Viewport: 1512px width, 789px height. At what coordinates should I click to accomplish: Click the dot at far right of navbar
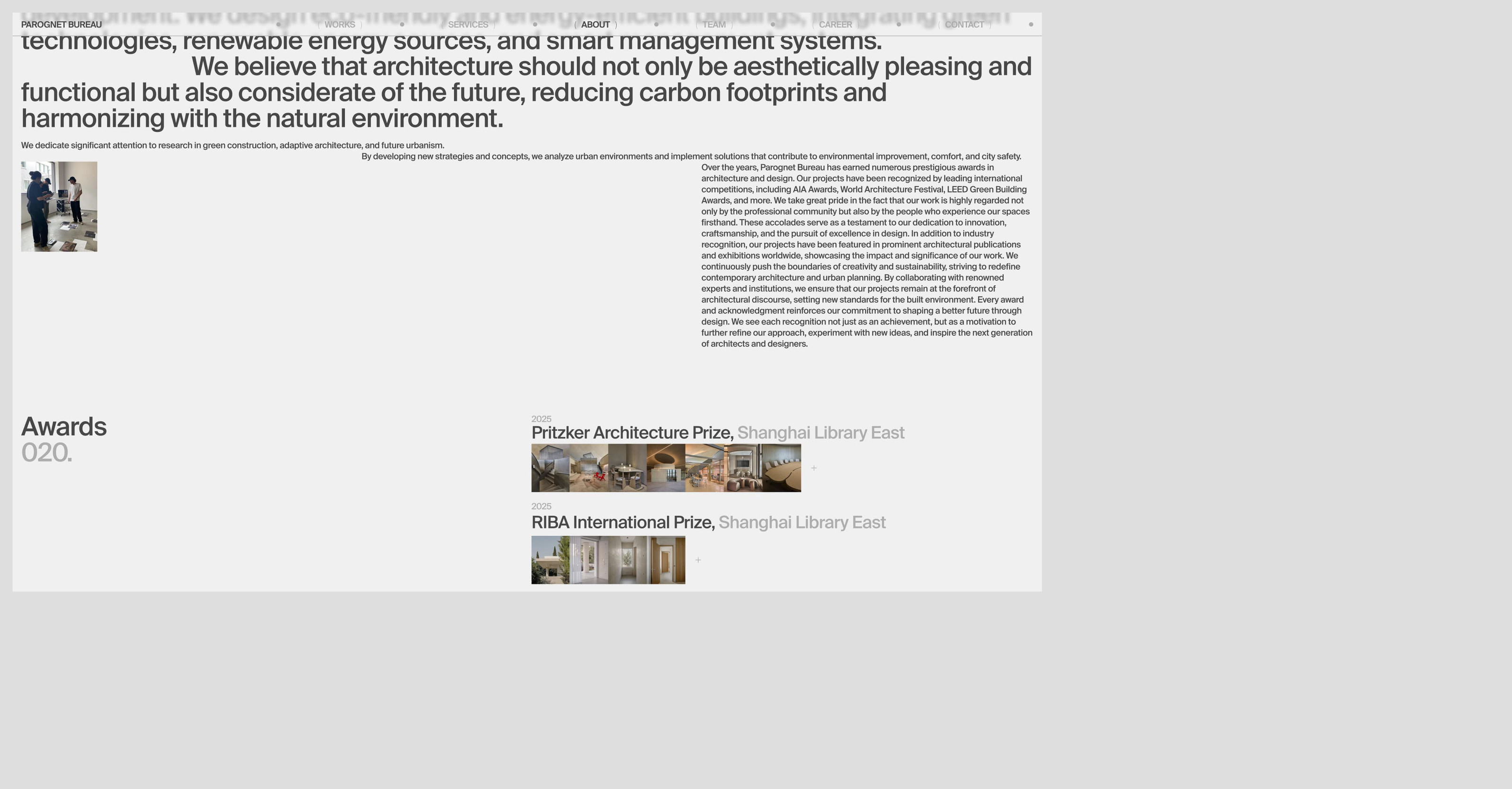[1031, 25]
